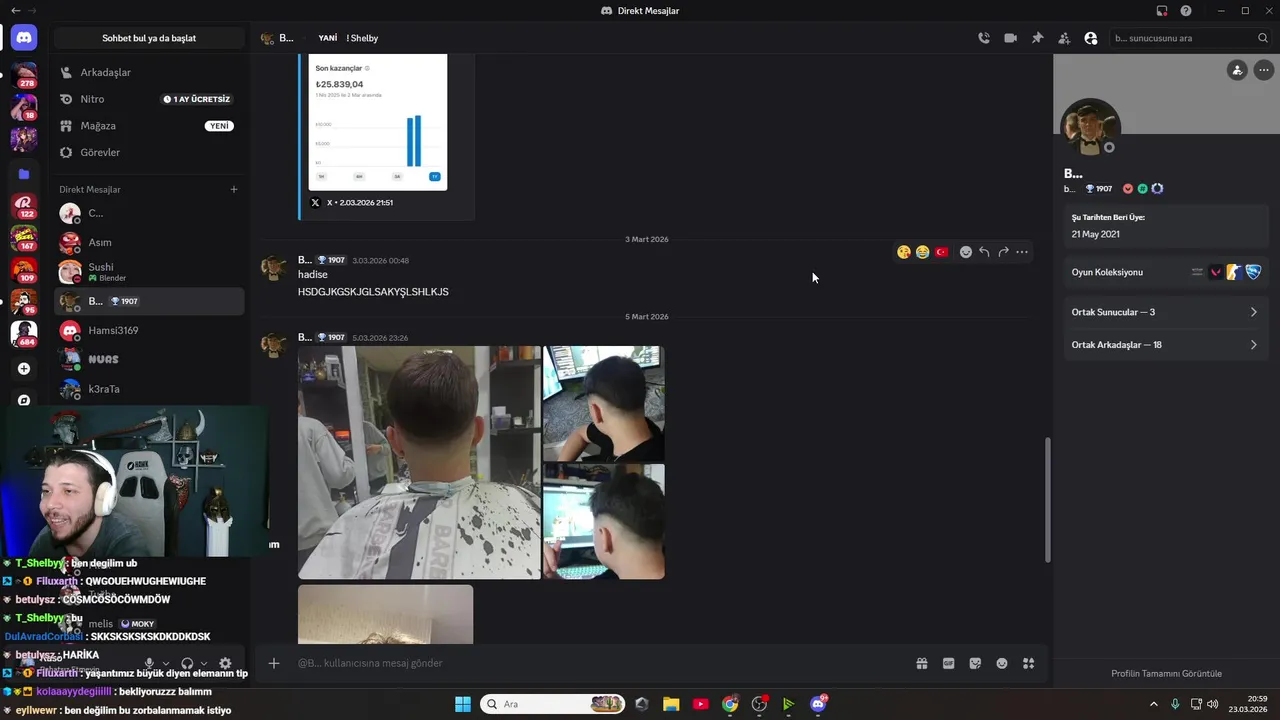
Task: Open user settings gear
Action: [x=225, y=663]
